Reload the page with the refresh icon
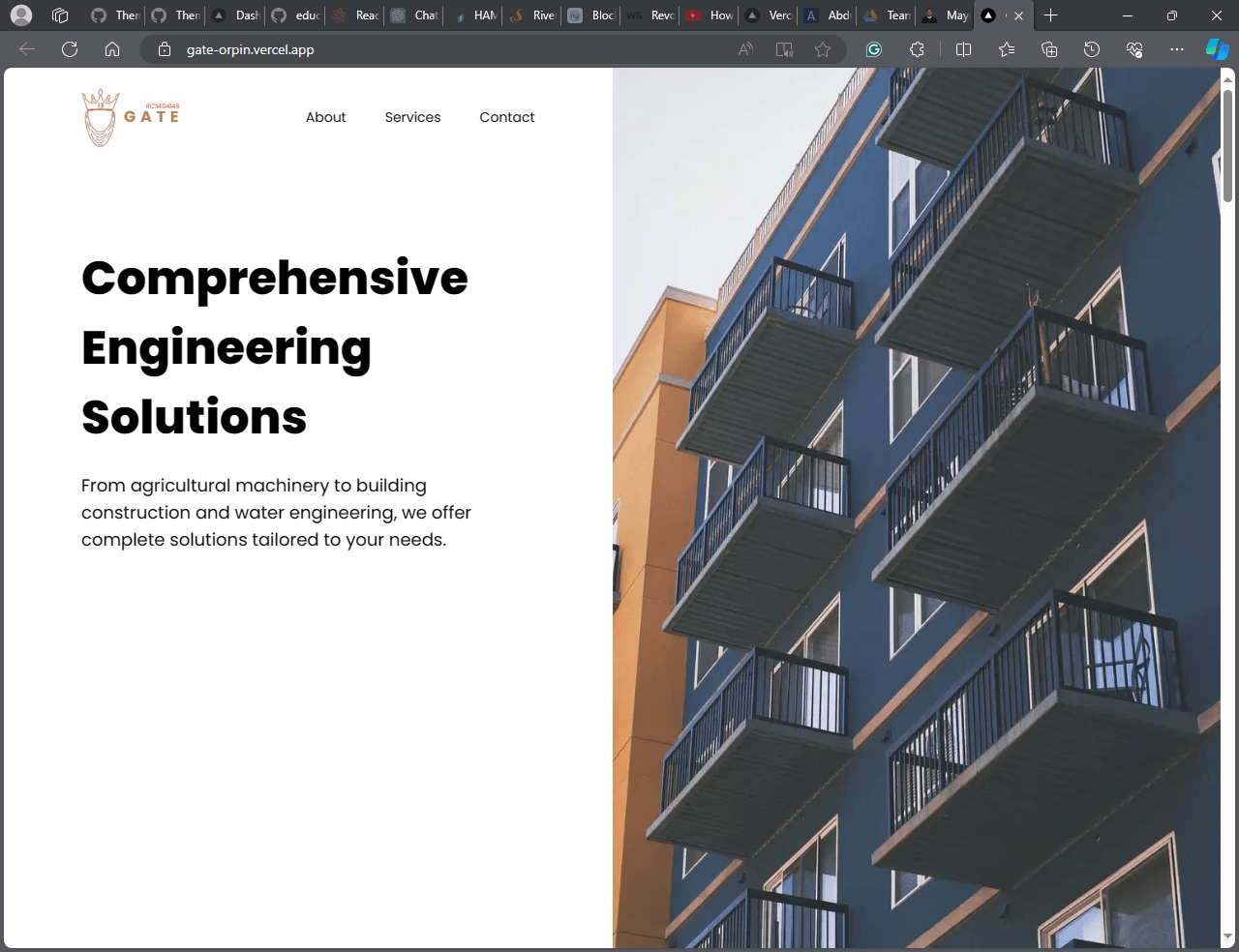 tap(70, 49)
